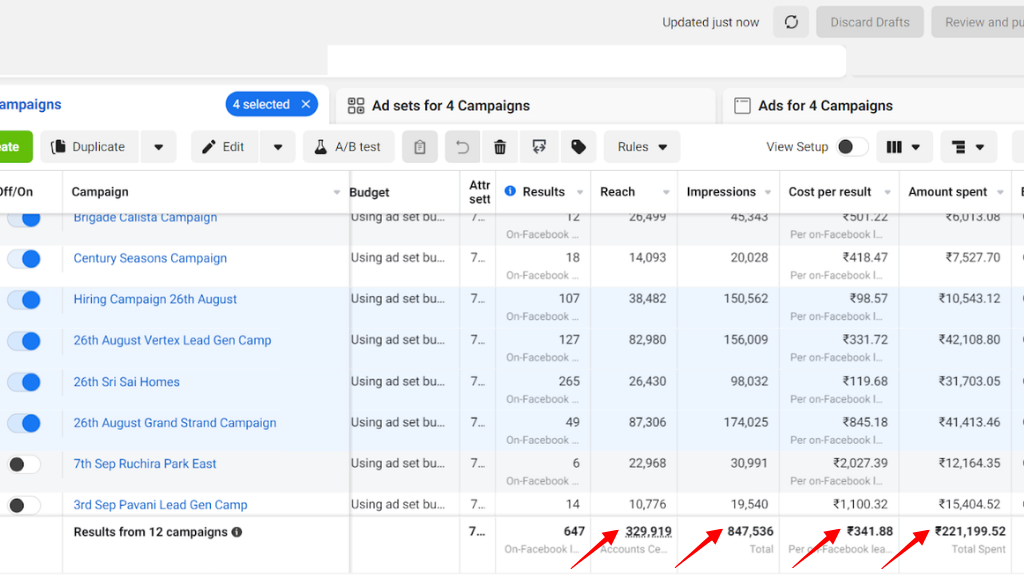Screen dimensions: 1024x576
Task: Click the breakdown rows icon
Action: [959, 147]
